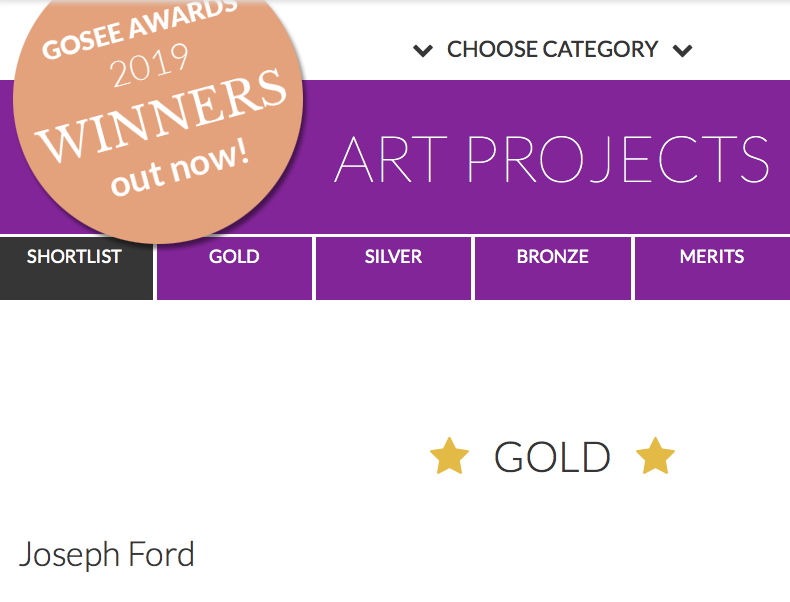Open the CHOOSE CATEGORY dropdown label

click(552, 49)
